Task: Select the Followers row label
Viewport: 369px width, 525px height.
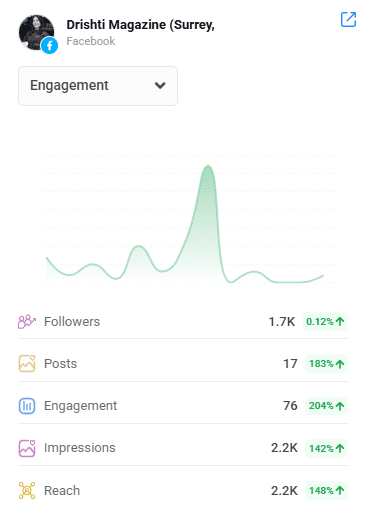Action: coord(72,322)
